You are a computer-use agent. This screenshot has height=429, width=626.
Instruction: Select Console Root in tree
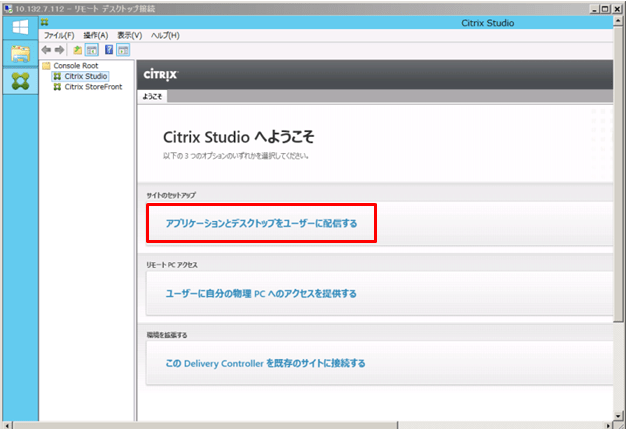[76, 65]
